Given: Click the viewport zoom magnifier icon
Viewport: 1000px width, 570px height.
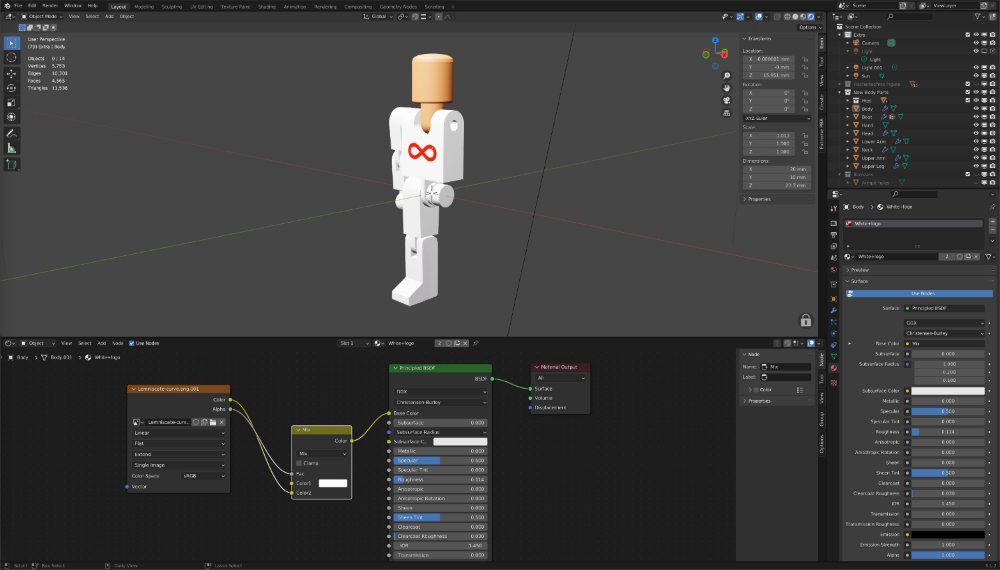Looking at the screenshot, I should point(726,76).
